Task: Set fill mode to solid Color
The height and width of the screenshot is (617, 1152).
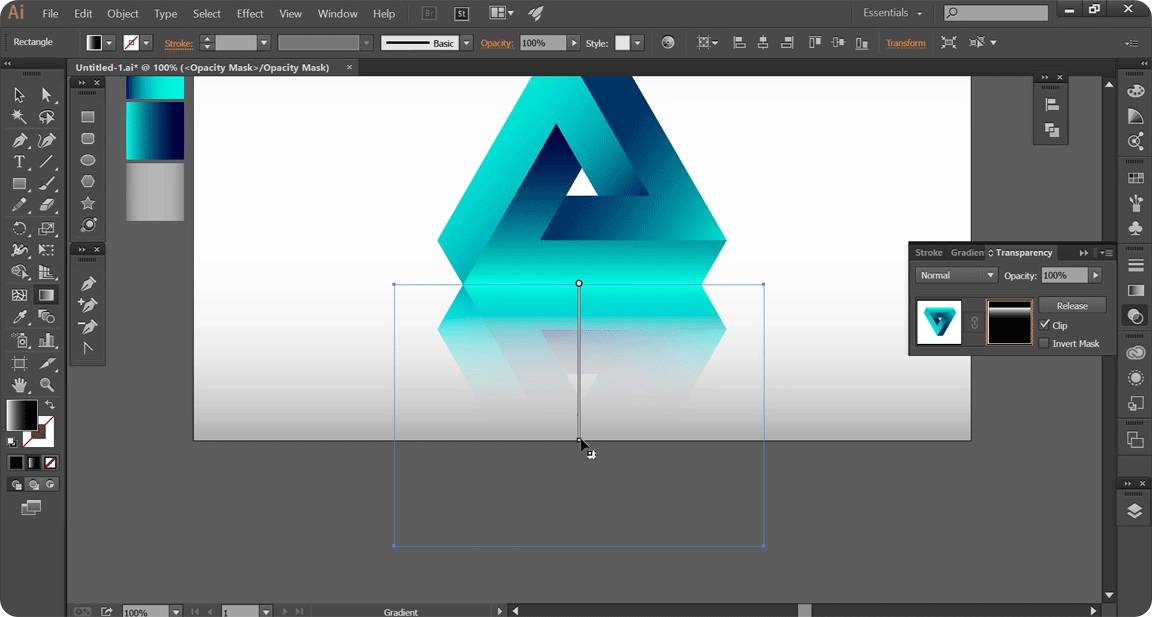Action: click(15, 463)
